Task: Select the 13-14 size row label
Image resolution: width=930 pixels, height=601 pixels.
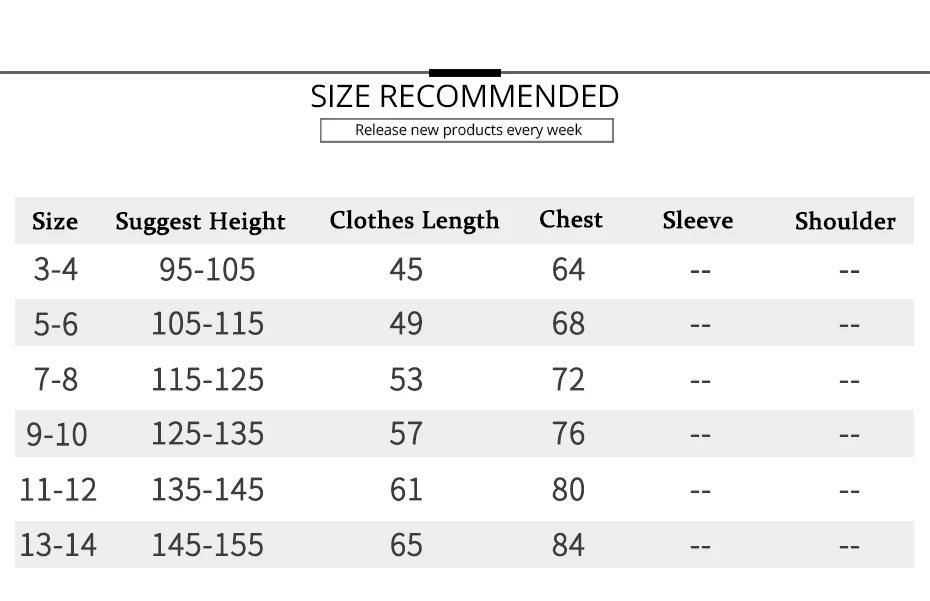Action: coord(58,545)
